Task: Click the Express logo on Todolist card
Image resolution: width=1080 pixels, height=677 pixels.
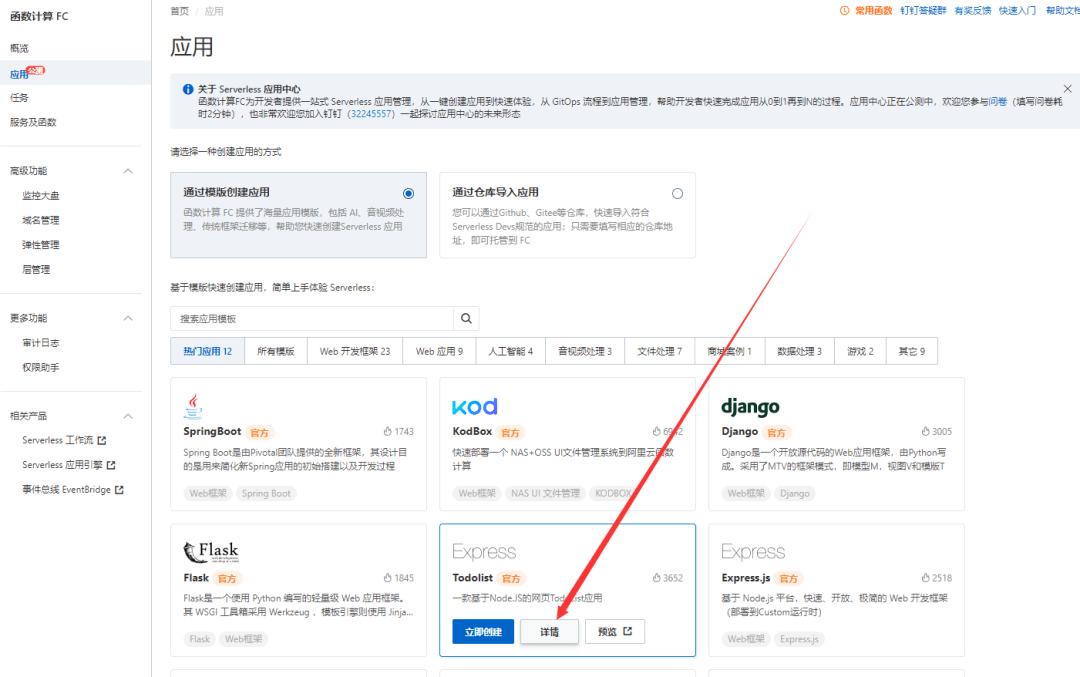Action: click(x=484, y=552)
